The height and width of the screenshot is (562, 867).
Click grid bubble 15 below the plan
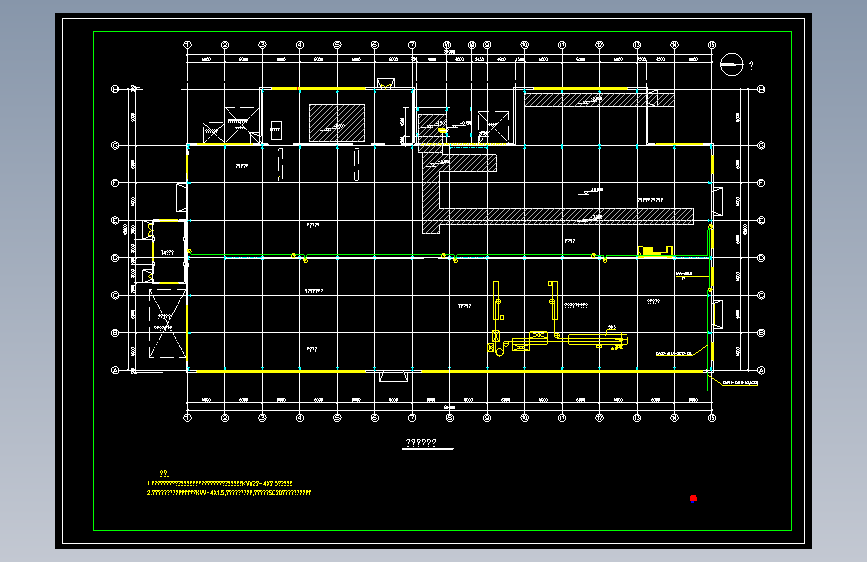712,418
